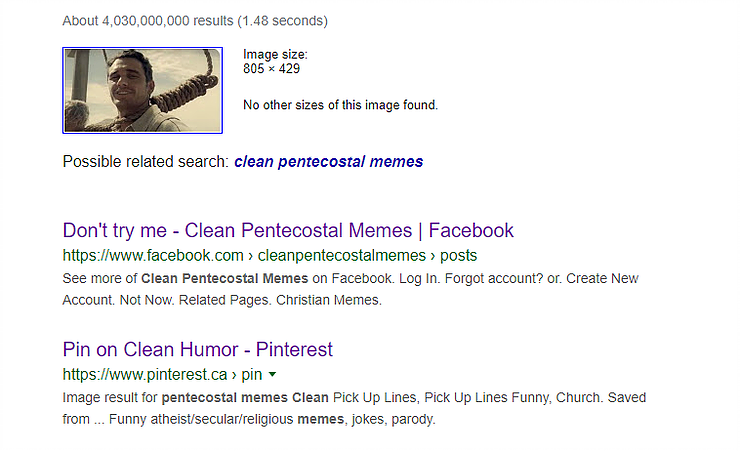Click 'pin' in the Pinterest URL breadcrumb

point(252,374)
